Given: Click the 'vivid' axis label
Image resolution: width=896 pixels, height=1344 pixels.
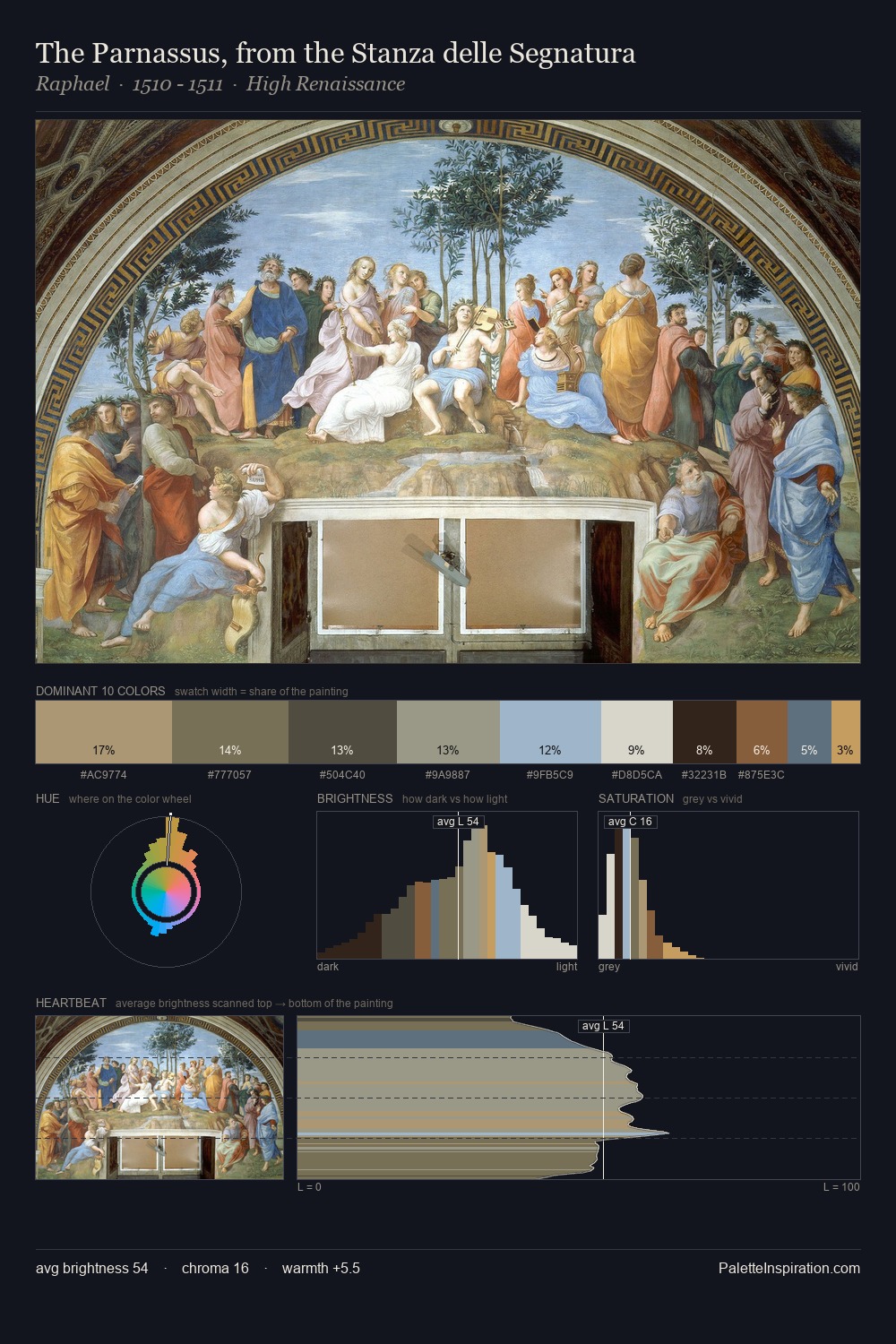Looking at the screenshot, I should (847, 967).
